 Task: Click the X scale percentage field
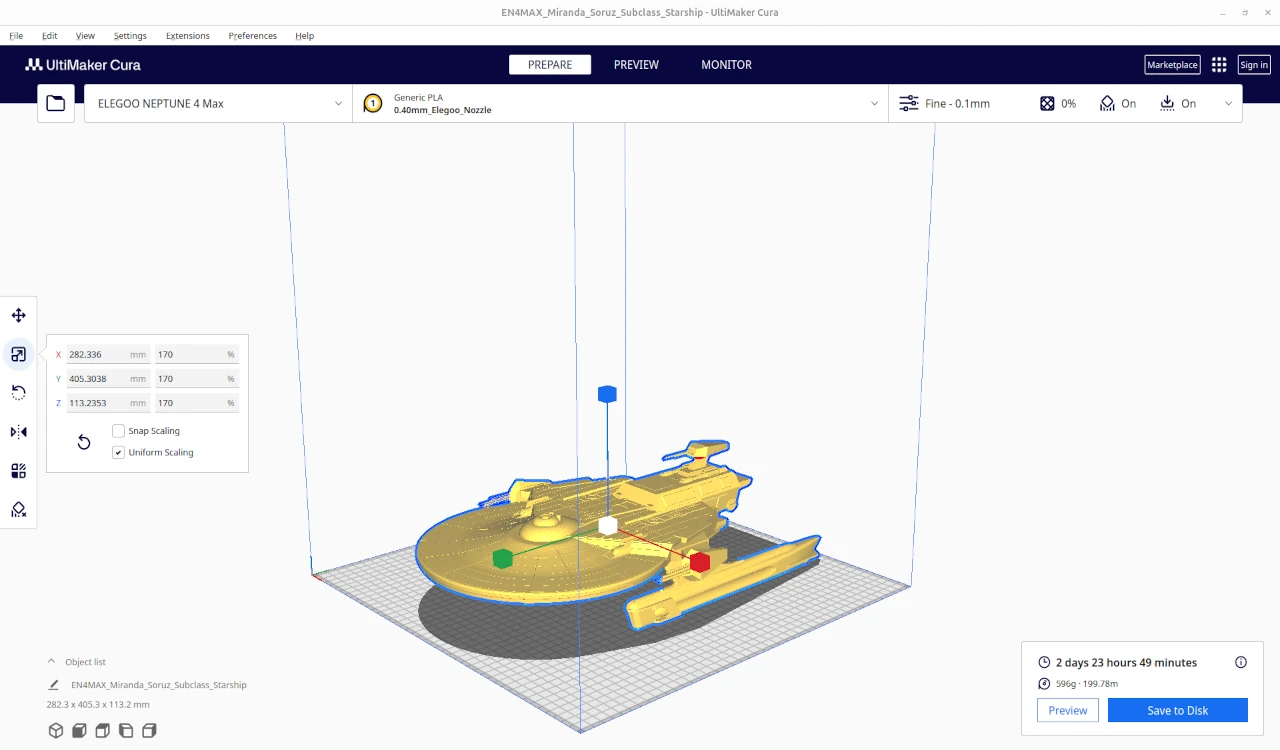[x=197, y=354]
